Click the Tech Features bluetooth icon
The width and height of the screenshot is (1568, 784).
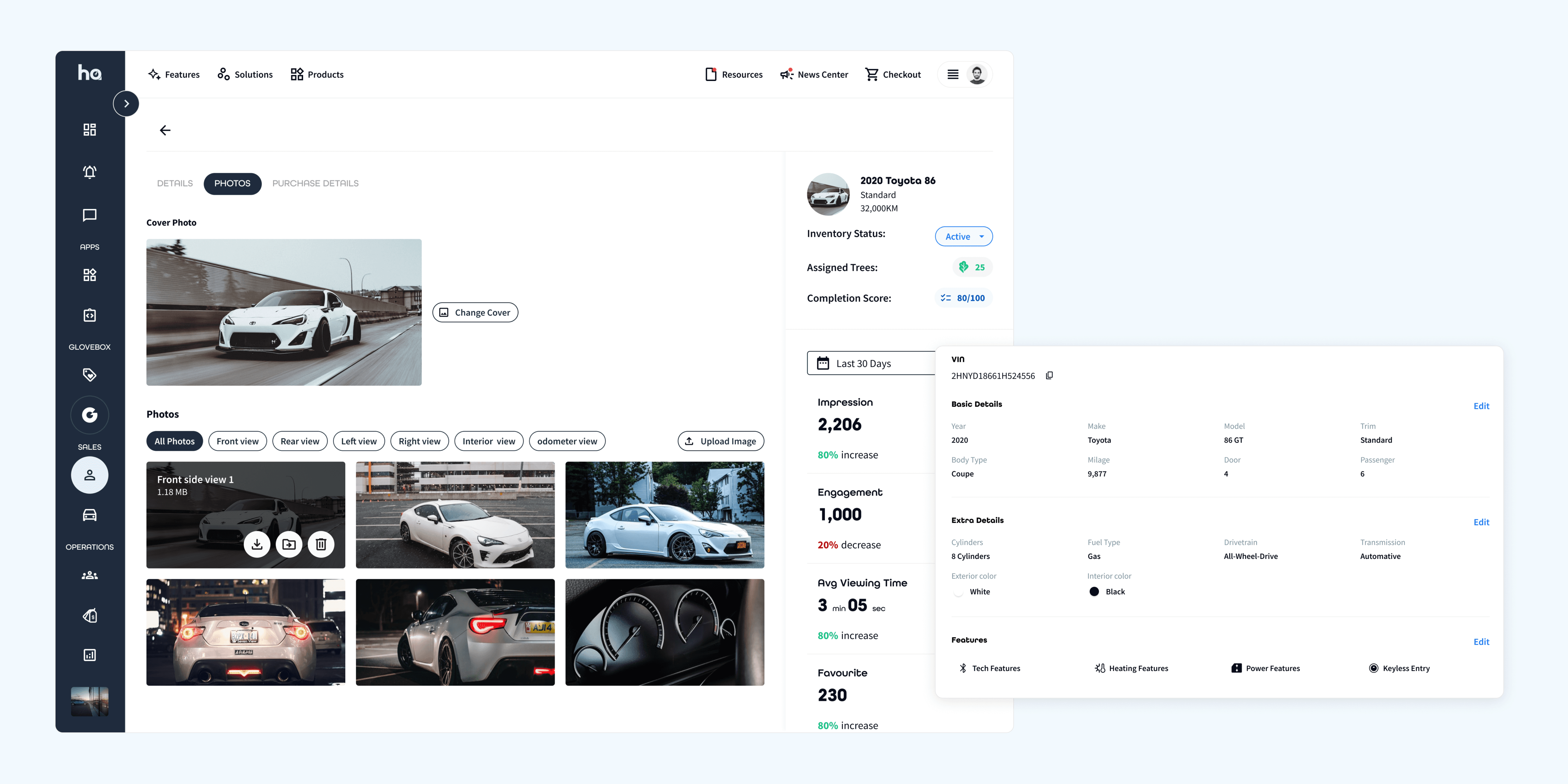point(963,668)
